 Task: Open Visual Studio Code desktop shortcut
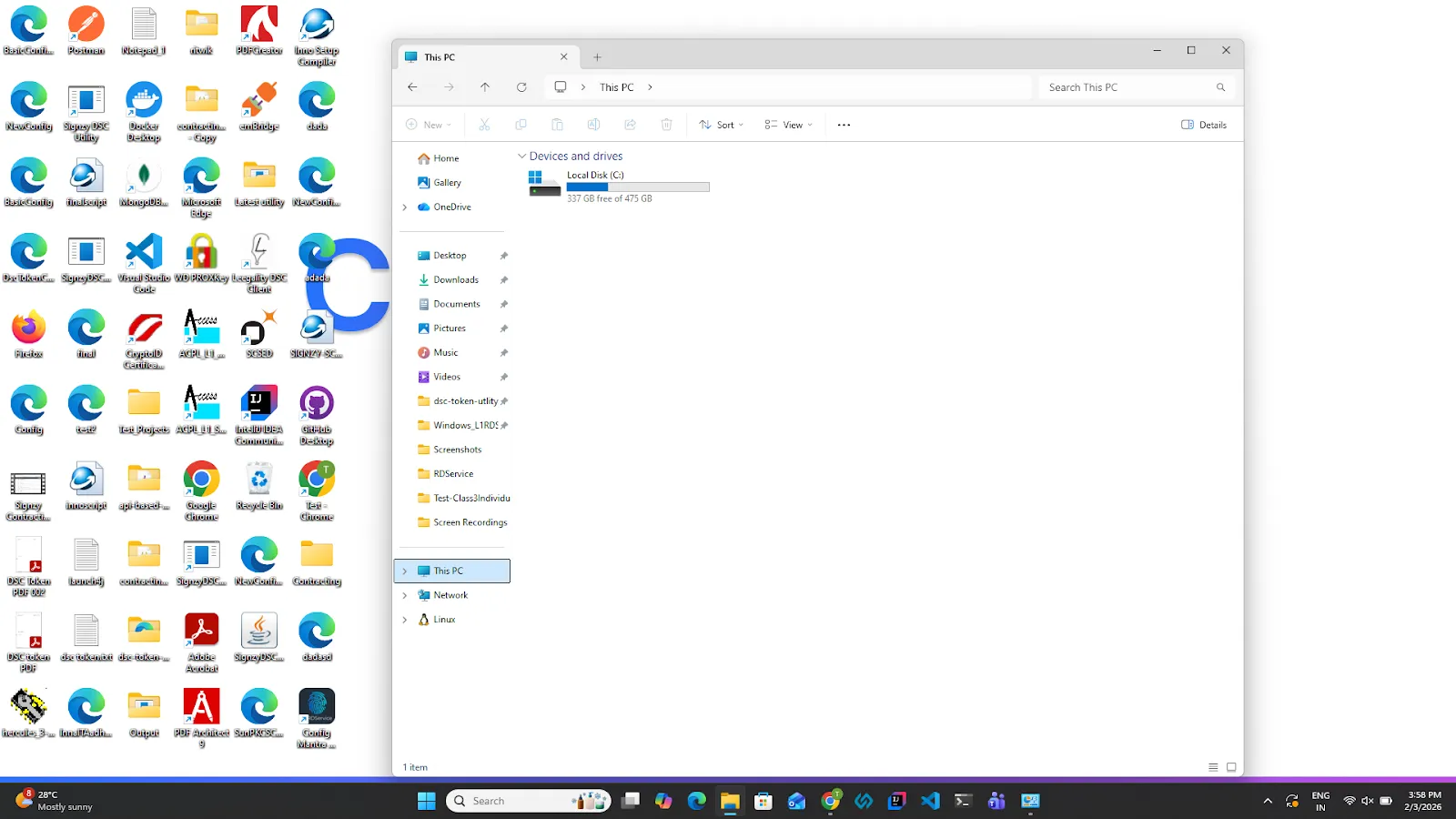tap(144, 264)
